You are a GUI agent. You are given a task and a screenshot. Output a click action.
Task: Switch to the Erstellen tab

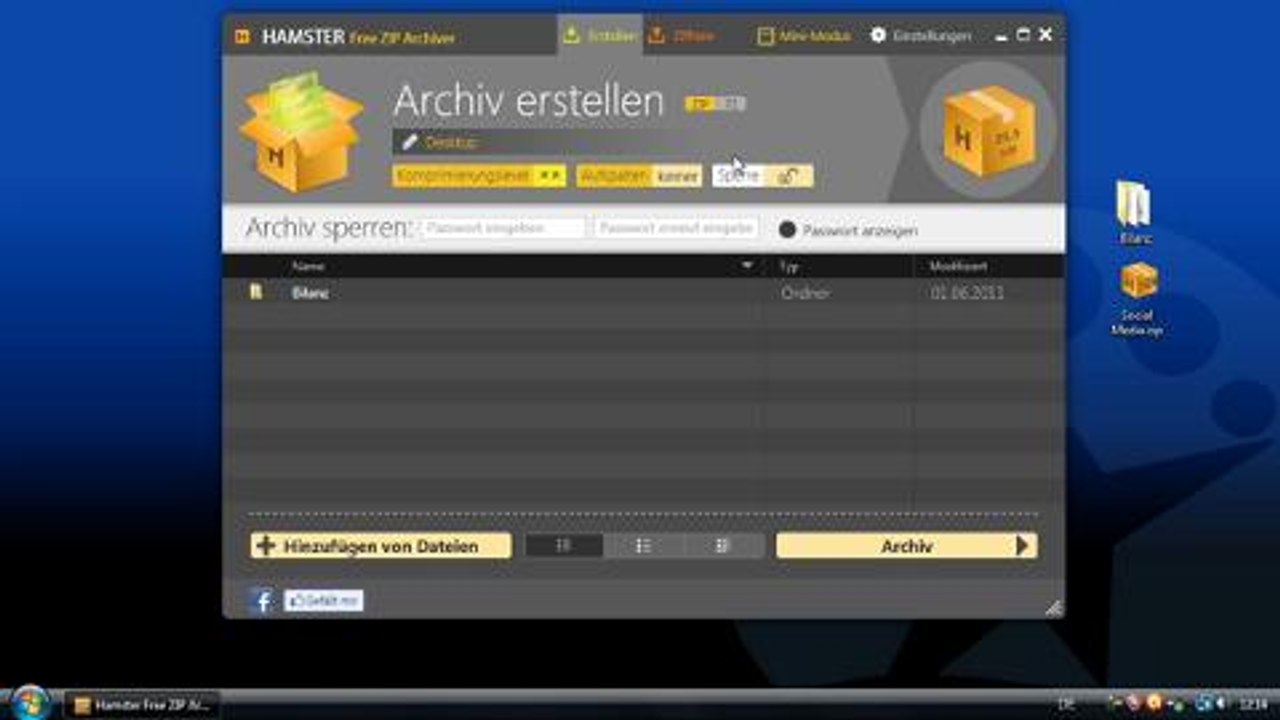[599, 35]
